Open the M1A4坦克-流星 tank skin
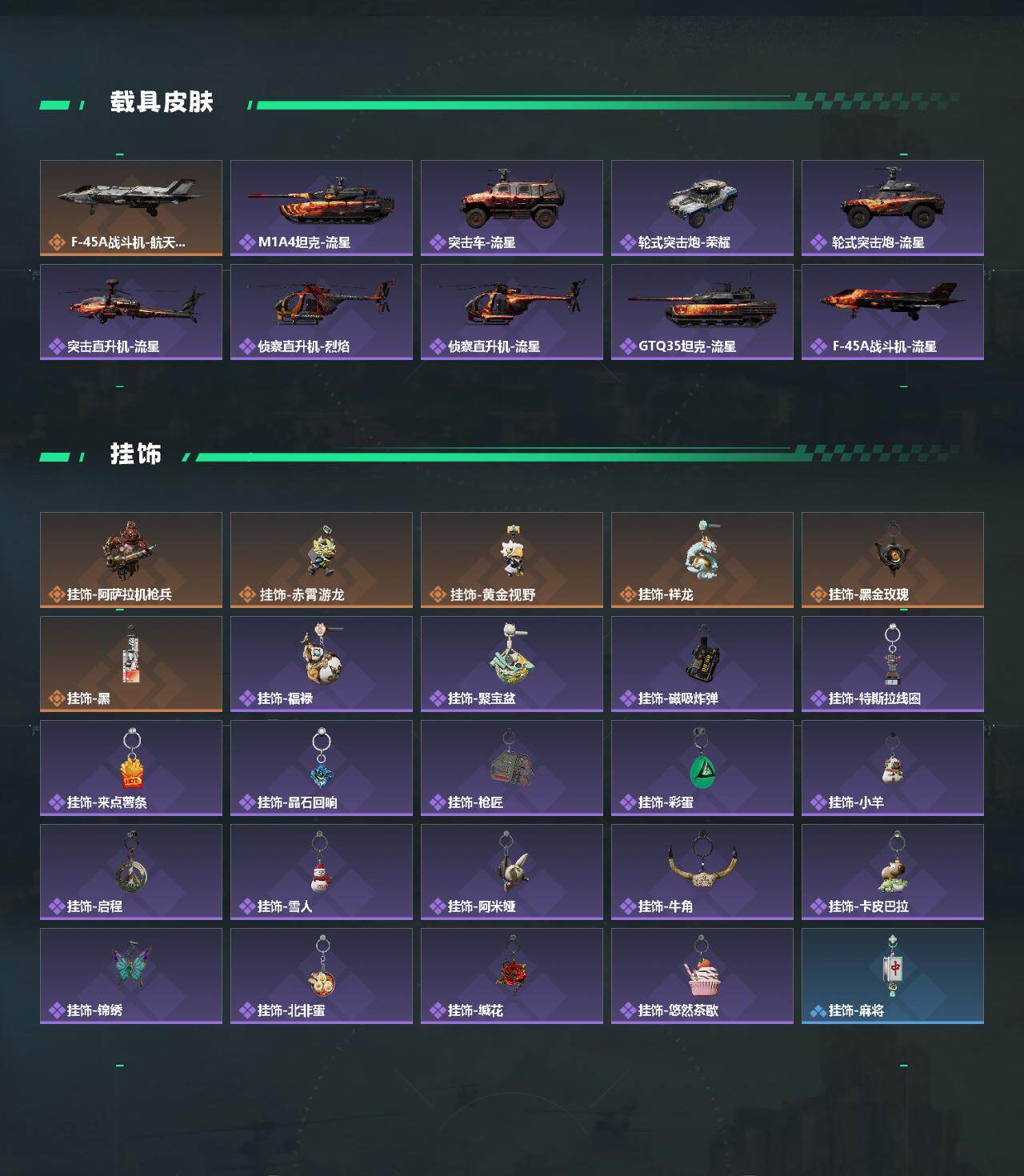 click(322, 208)
